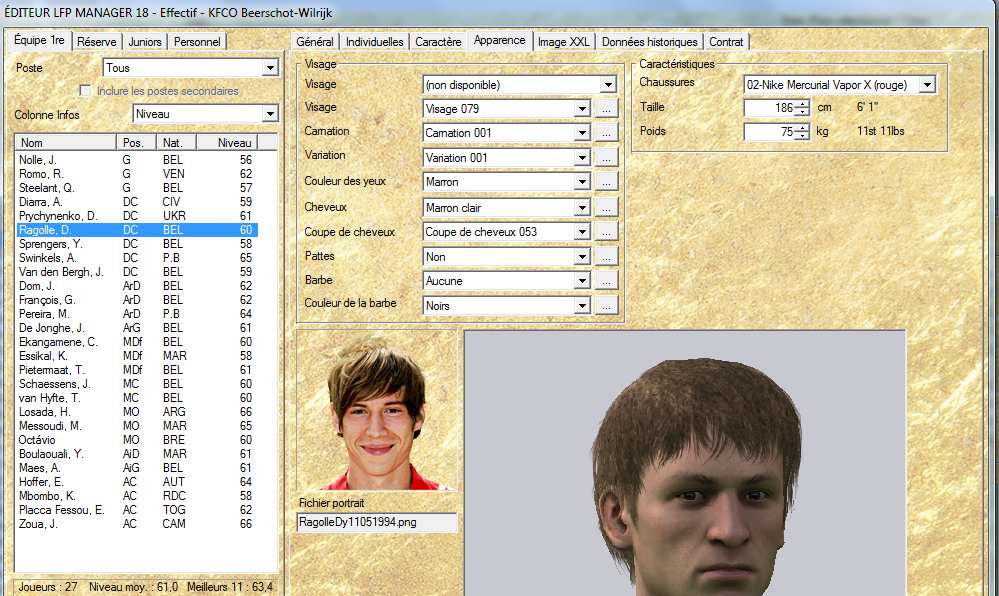Click the browse button beside Cheveux
This screenshot has width=999, height=596.
[x=606, y=208]
